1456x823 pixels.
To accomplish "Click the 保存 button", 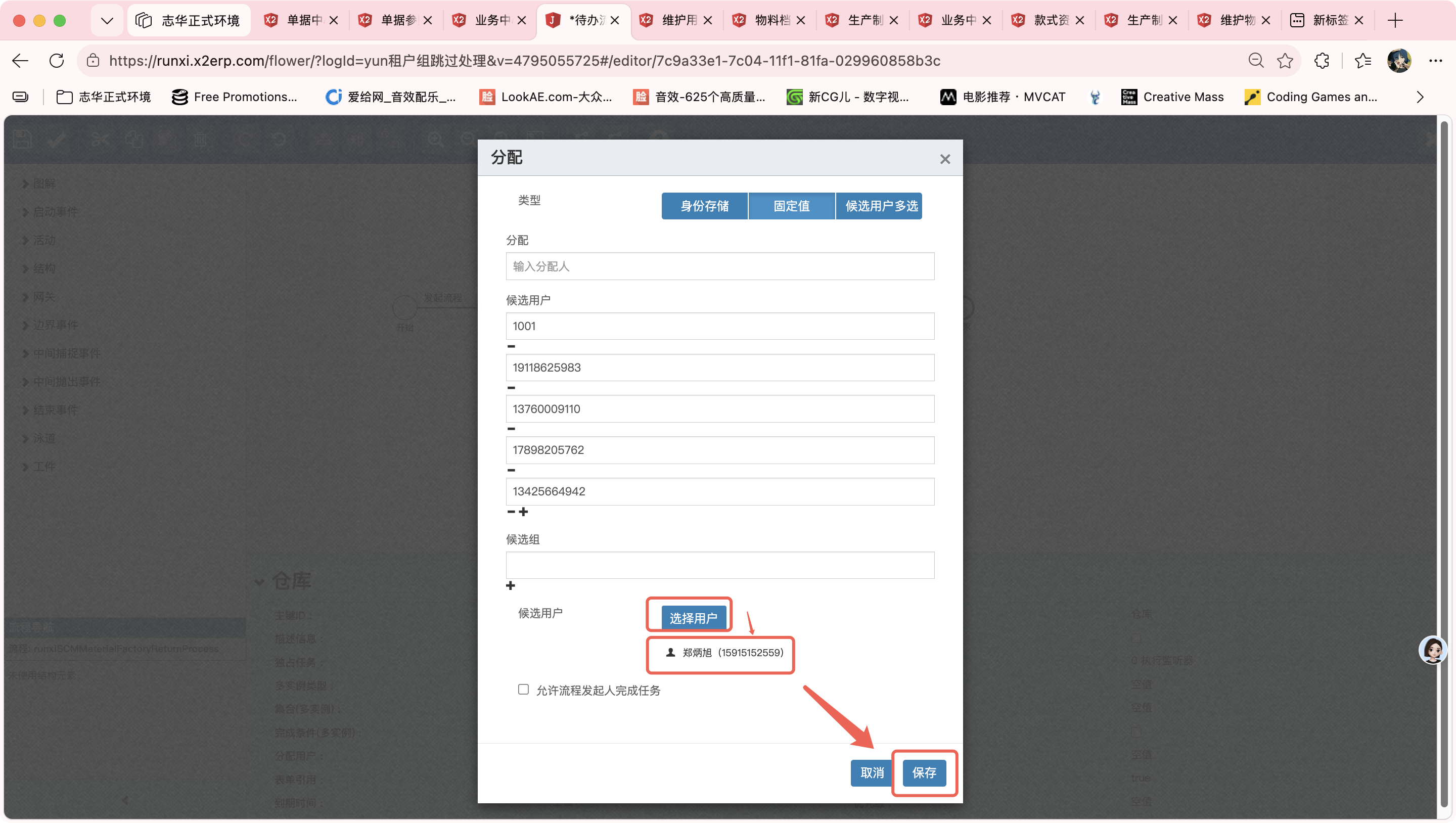I will point(924,772).
